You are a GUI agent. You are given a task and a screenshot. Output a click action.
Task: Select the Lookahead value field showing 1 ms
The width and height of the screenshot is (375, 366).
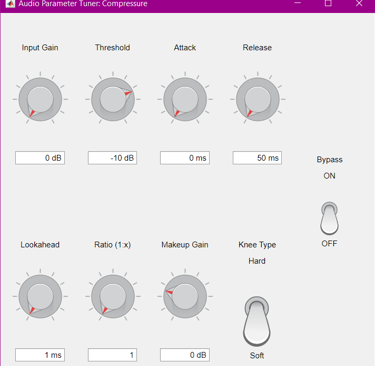pyautogui.click(x=40, y=355)
